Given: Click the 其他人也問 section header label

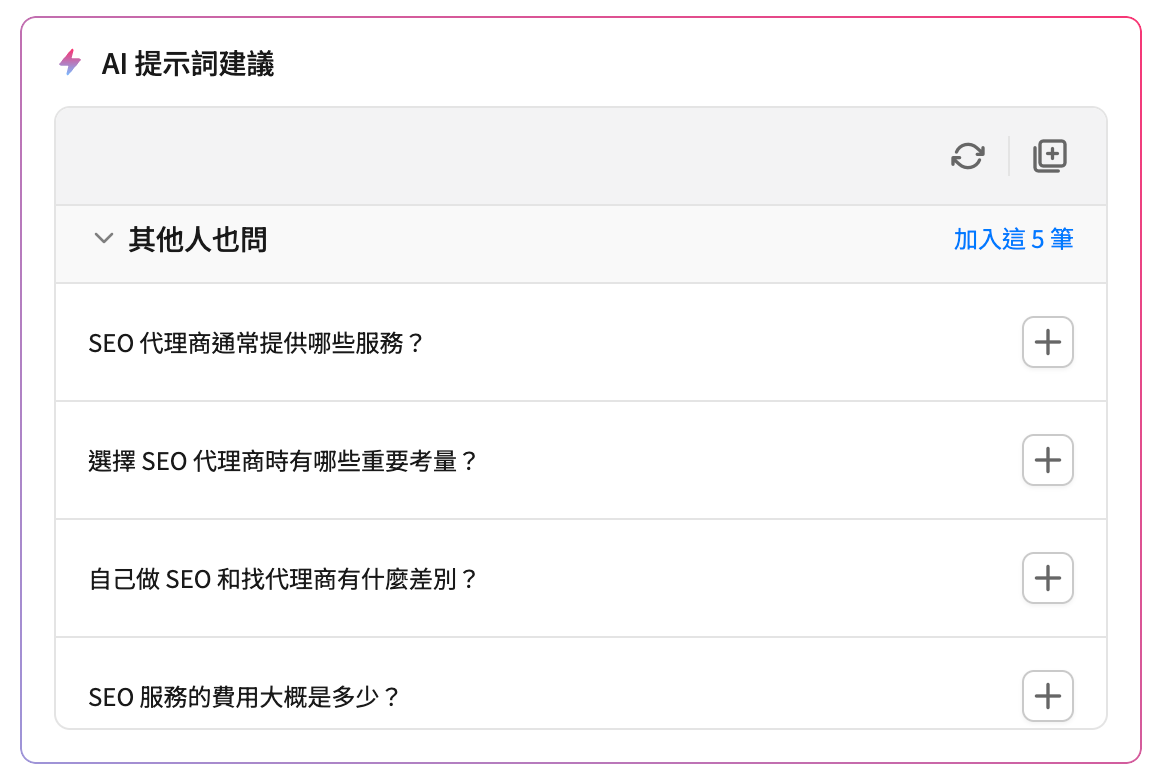Looking at the screenshot, I should click(x=198, y=240).
